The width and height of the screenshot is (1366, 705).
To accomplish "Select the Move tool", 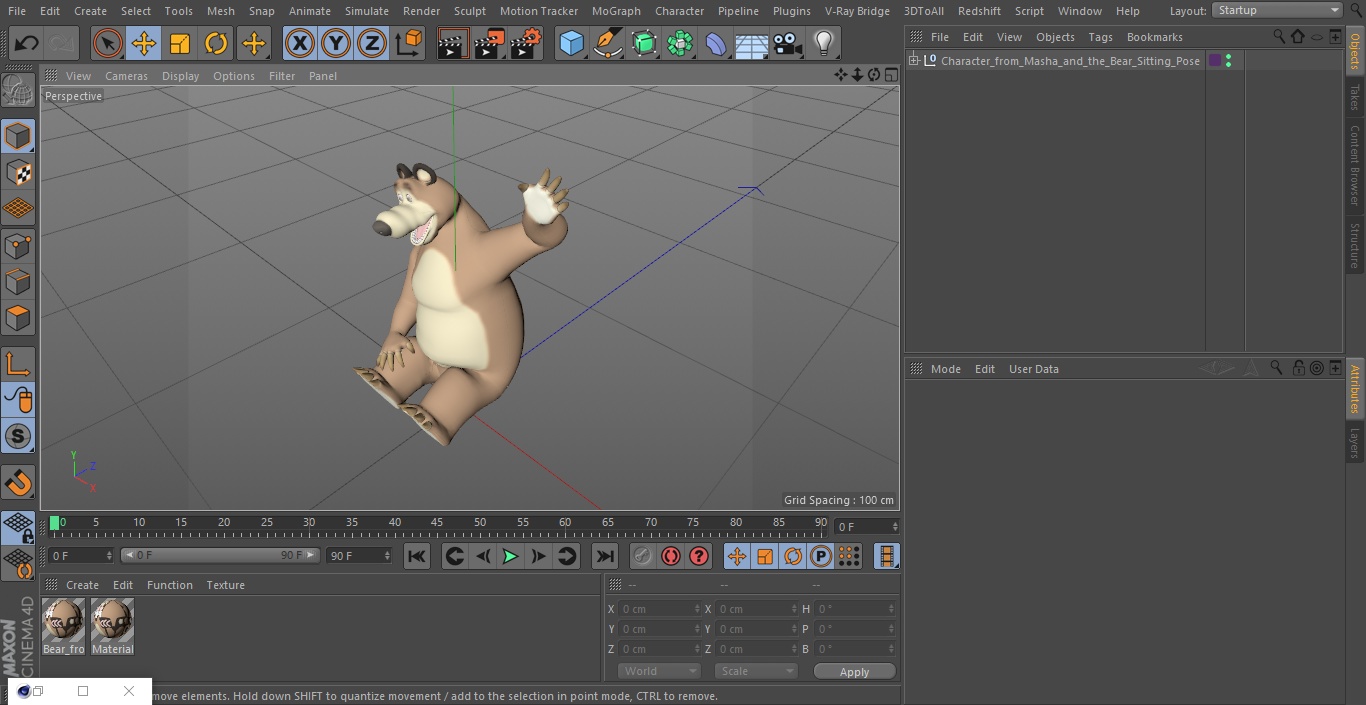I will 144,43.
